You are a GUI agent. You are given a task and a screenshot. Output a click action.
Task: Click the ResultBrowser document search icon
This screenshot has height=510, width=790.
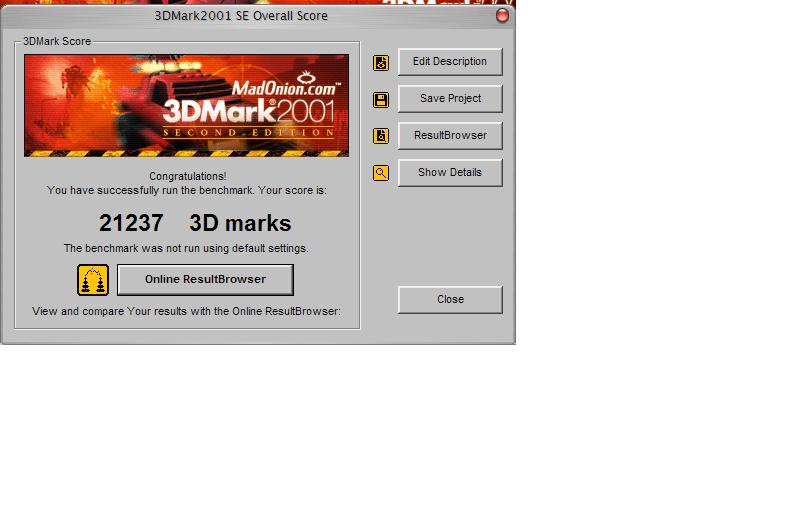click(380, 136)
